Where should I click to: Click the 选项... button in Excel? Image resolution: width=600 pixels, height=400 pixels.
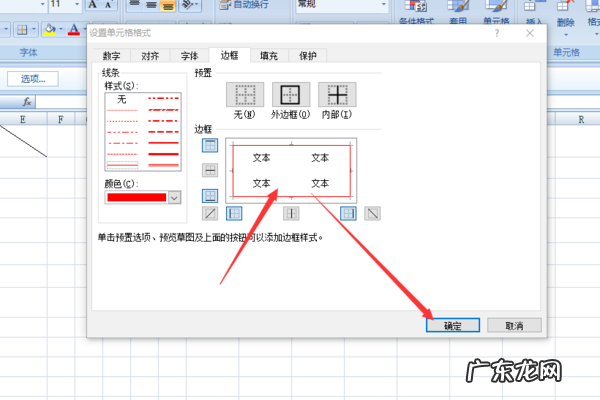coord(33,79)
